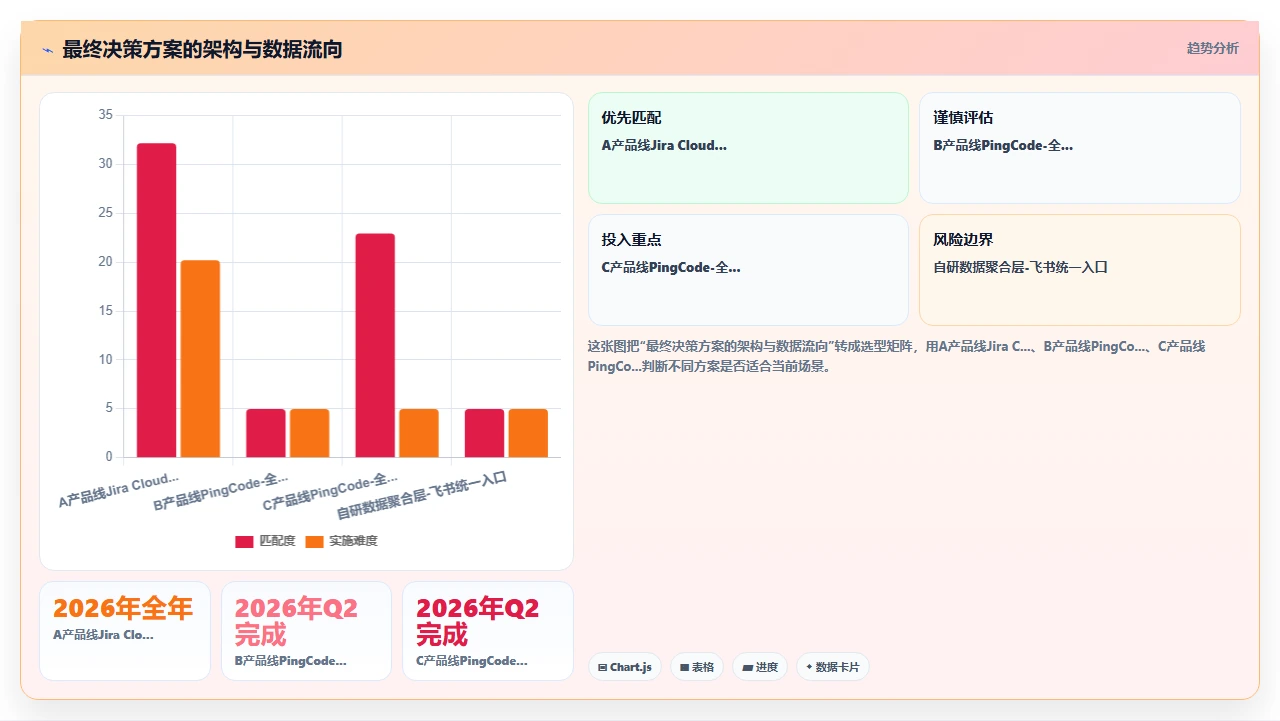Click the x-axis label A产品线Jira Cloud...

pyautogui.click(x=119, y=490)
